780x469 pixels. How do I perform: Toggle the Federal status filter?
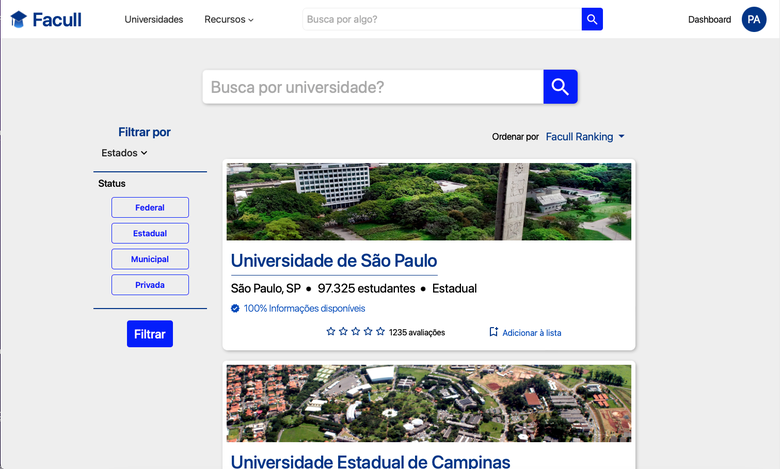click(x=150, y=207)
